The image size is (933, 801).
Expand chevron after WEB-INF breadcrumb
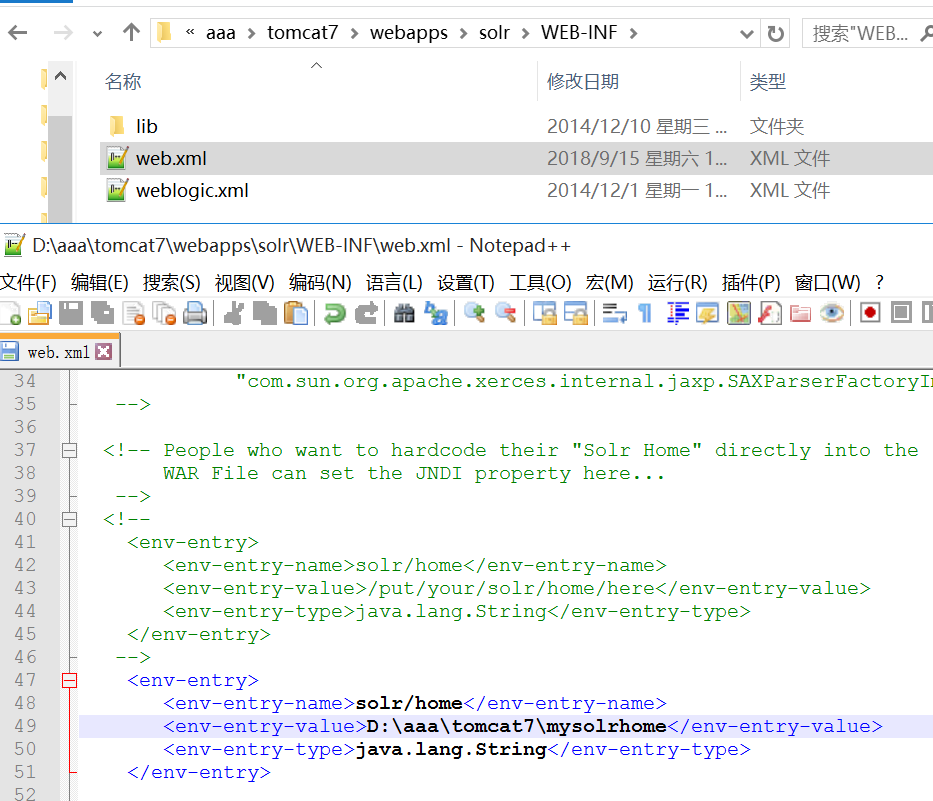coord(633,33)
